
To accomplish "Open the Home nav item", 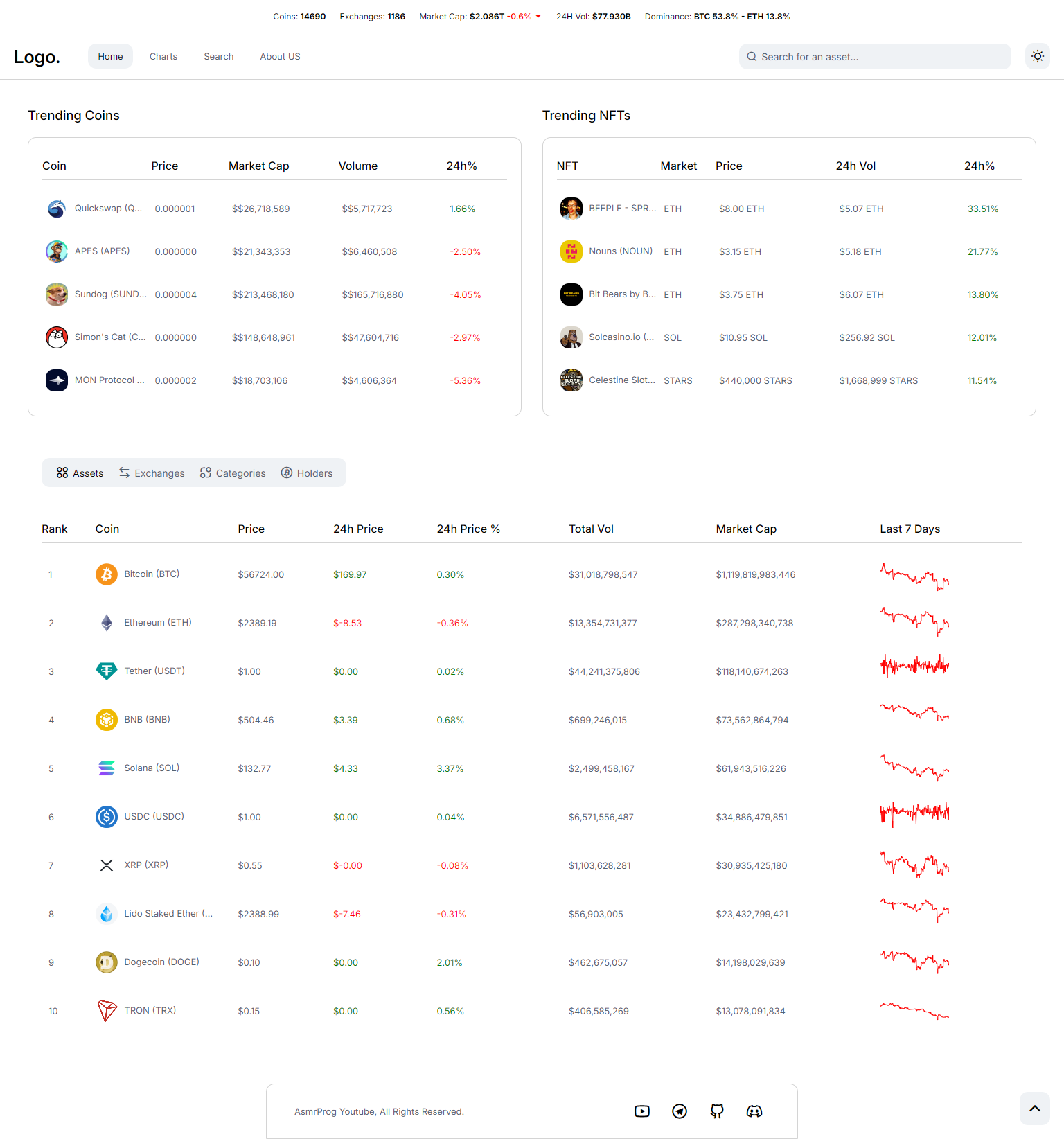I will tap(110, 56).
